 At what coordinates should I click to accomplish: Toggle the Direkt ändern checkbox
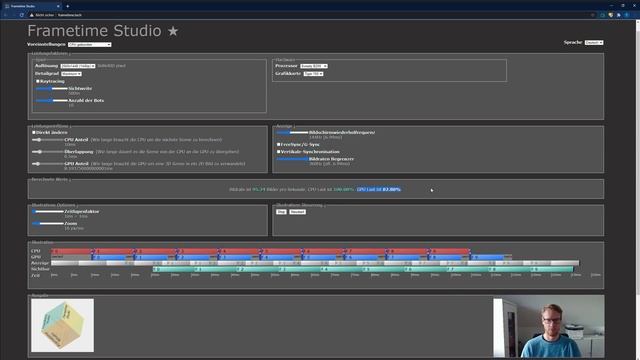(34, 132)
